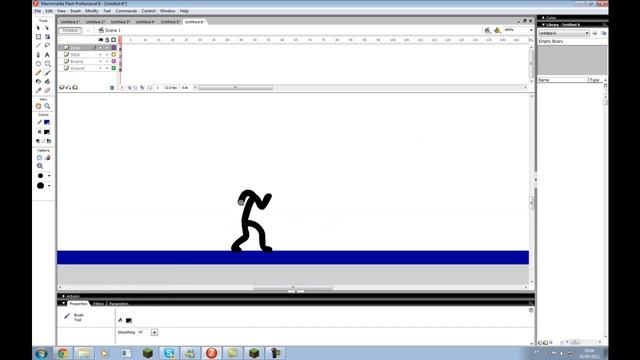Open the File menu

tap(38, 11)
